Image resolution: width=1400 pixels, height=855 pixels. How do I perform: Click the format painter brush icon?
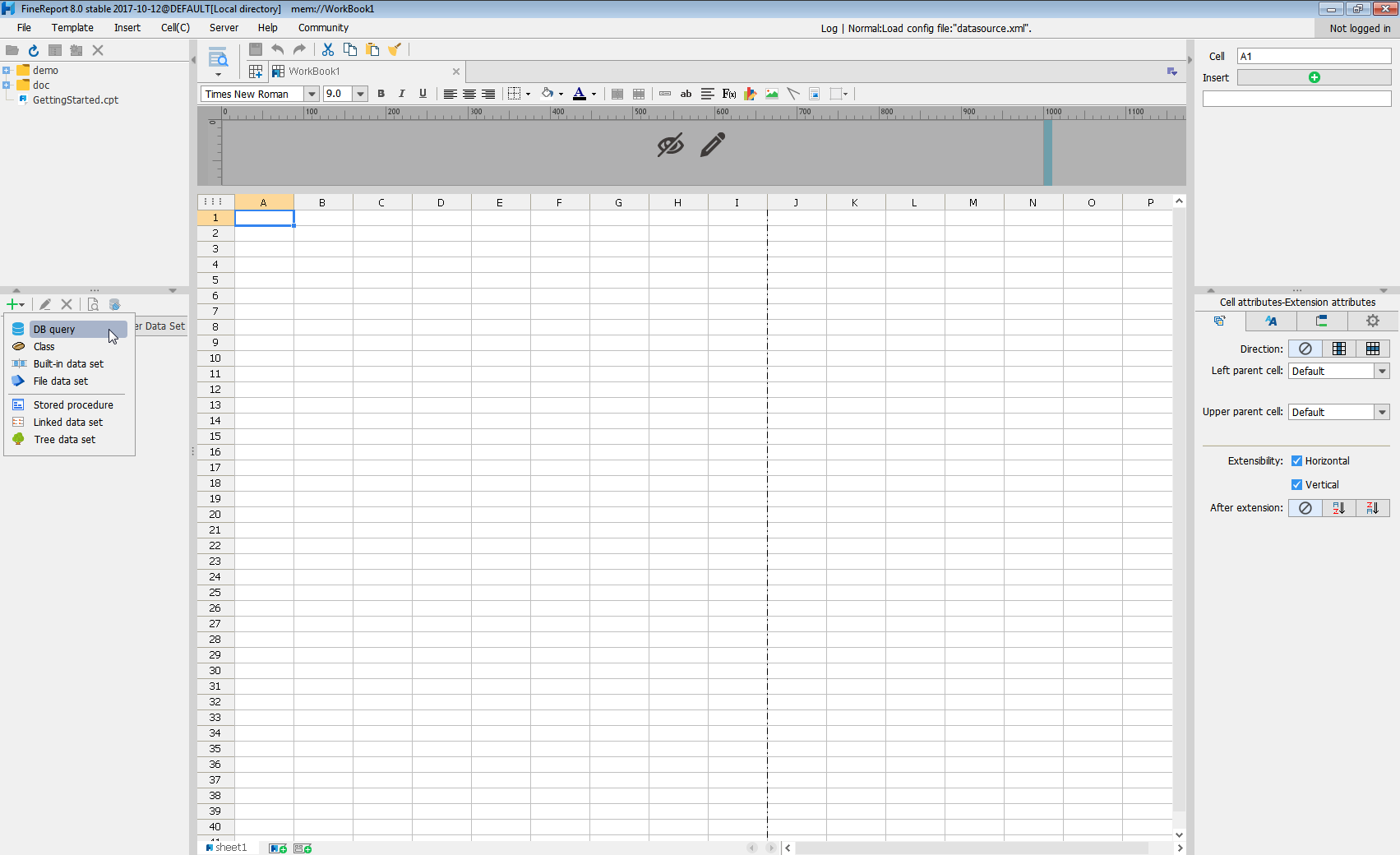395,50
